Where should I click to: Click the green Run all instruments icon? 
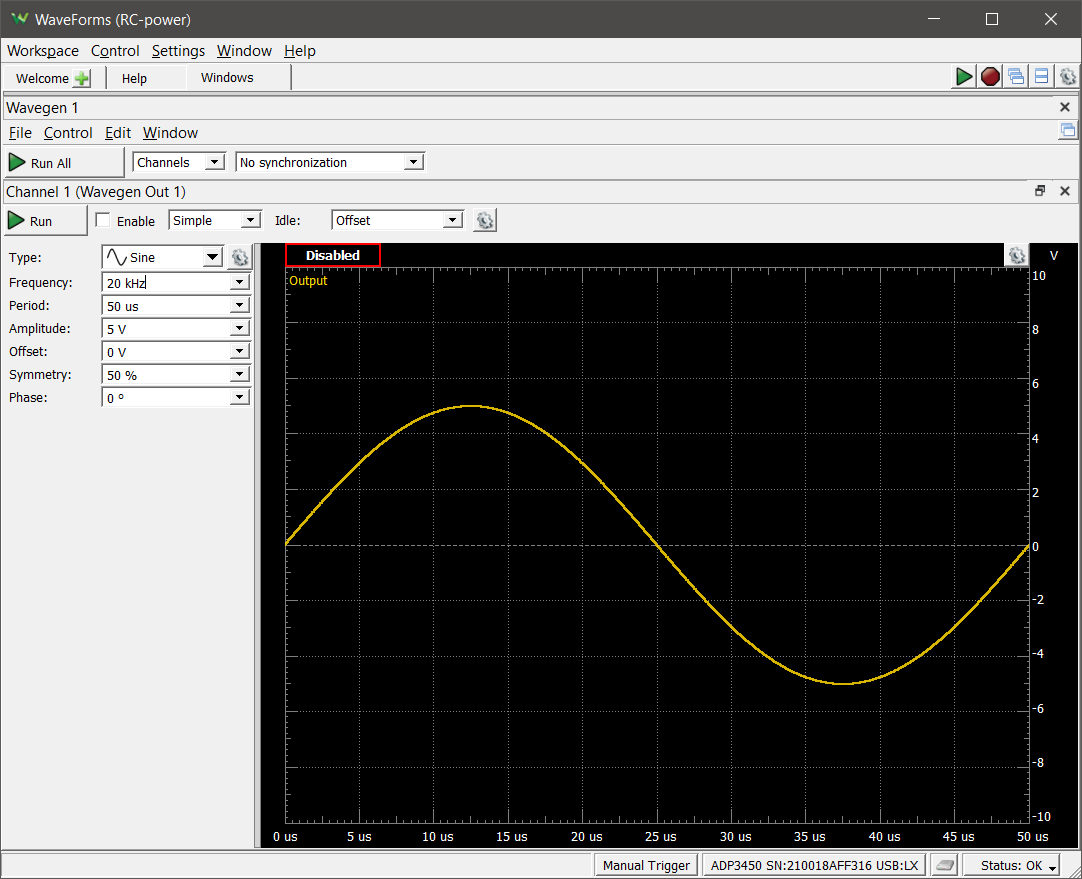pos(964,77)
